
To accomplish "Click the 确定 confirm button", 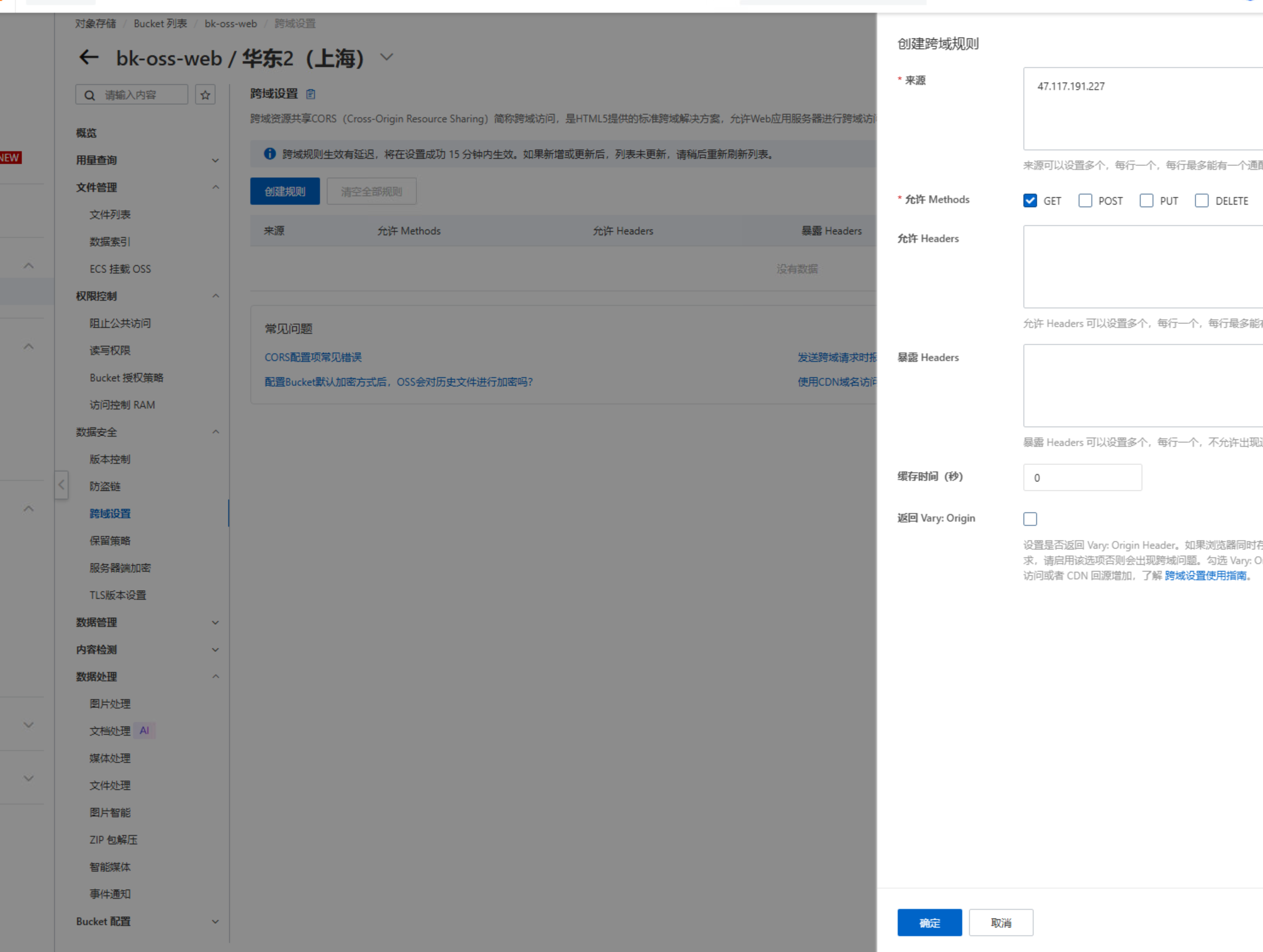I will (x=929, y=923).
